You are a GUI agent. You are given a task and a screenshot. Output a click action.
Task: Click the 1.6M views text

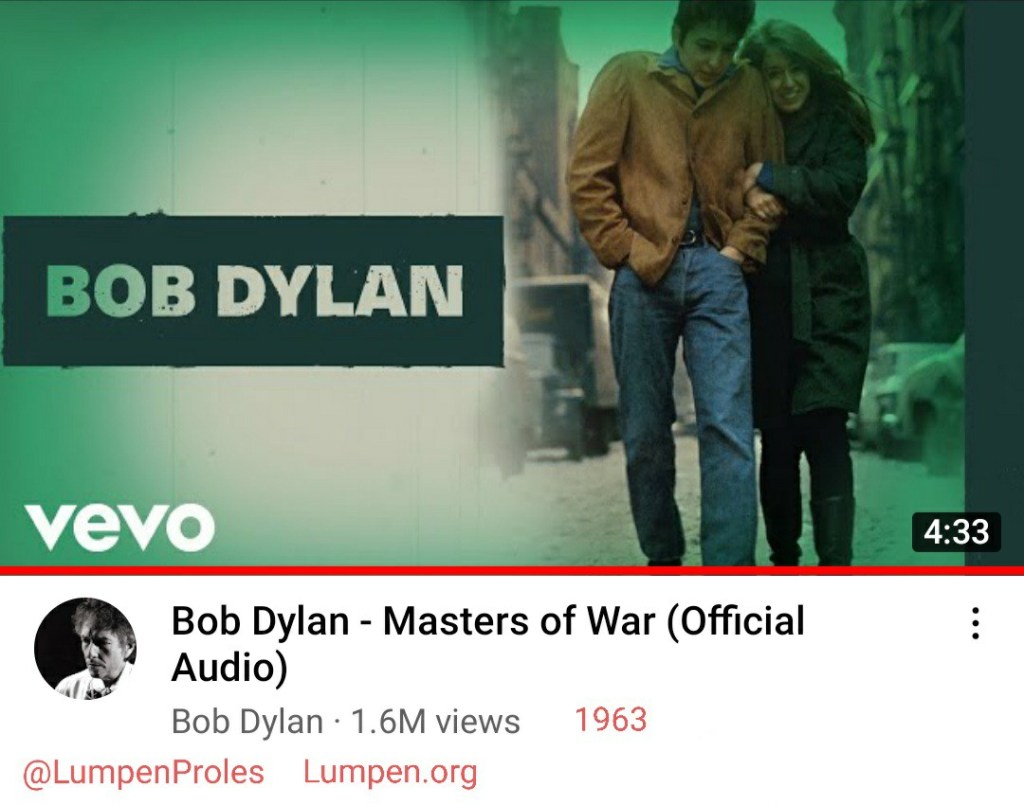[436, 721]
